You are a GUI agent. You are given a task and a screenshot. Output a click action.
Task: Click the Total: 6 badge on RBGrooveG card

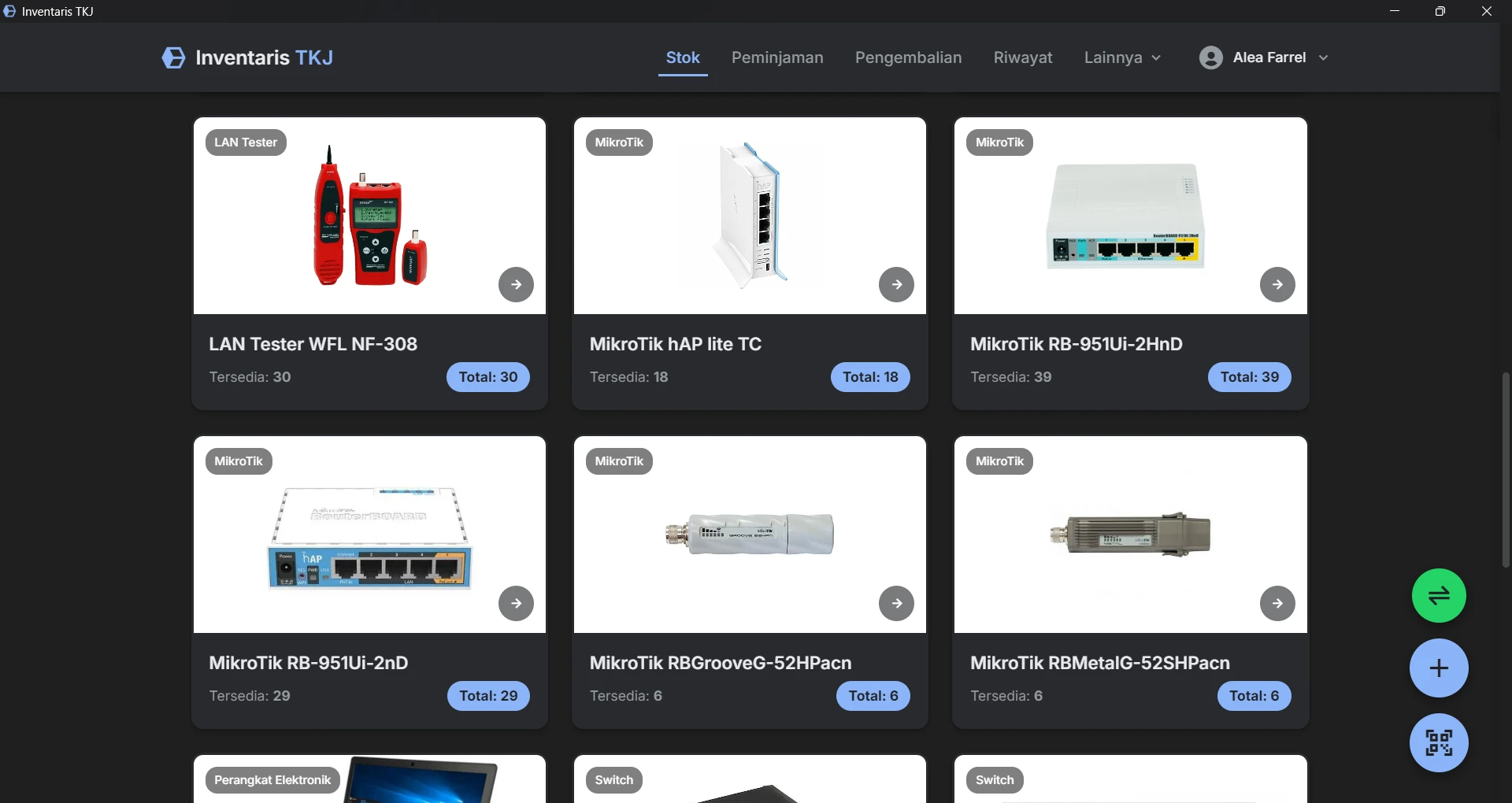coord(873,696)
